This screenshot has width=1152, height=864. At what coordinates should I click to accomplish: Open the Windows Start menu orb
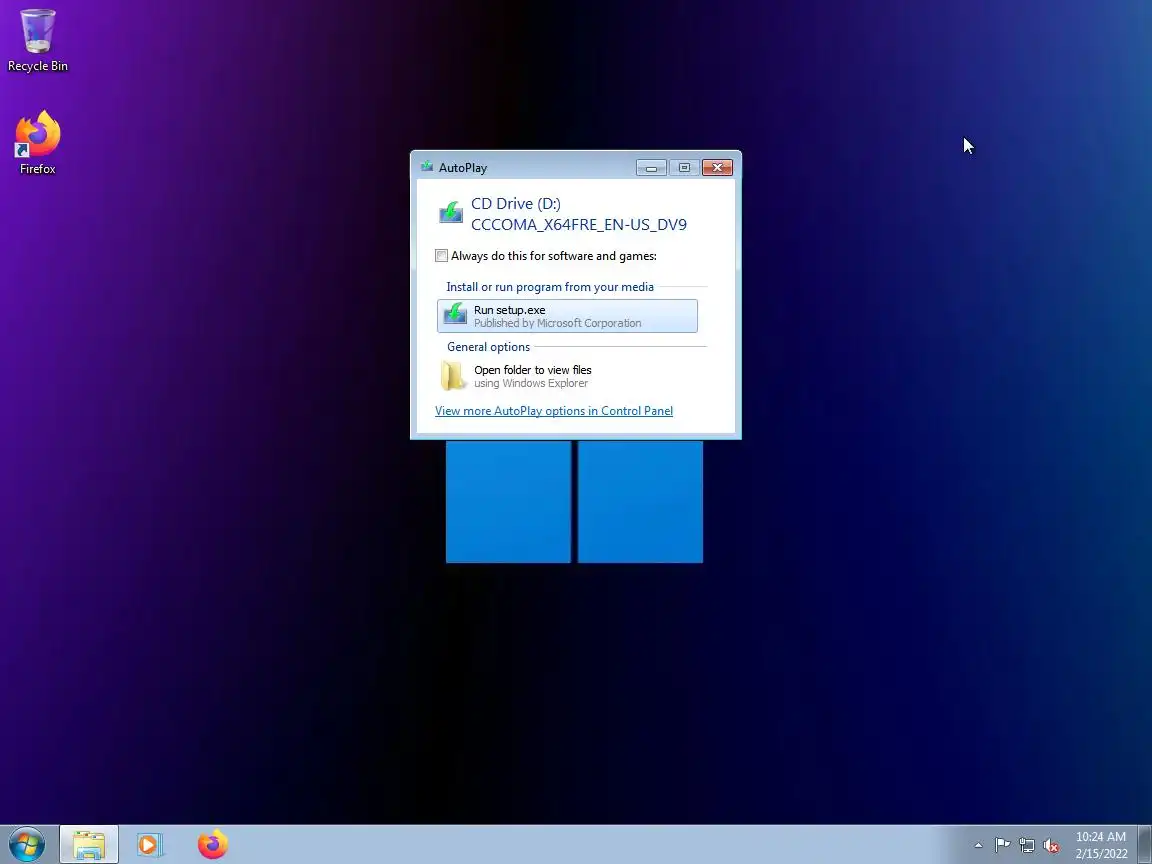pos(27,845)
